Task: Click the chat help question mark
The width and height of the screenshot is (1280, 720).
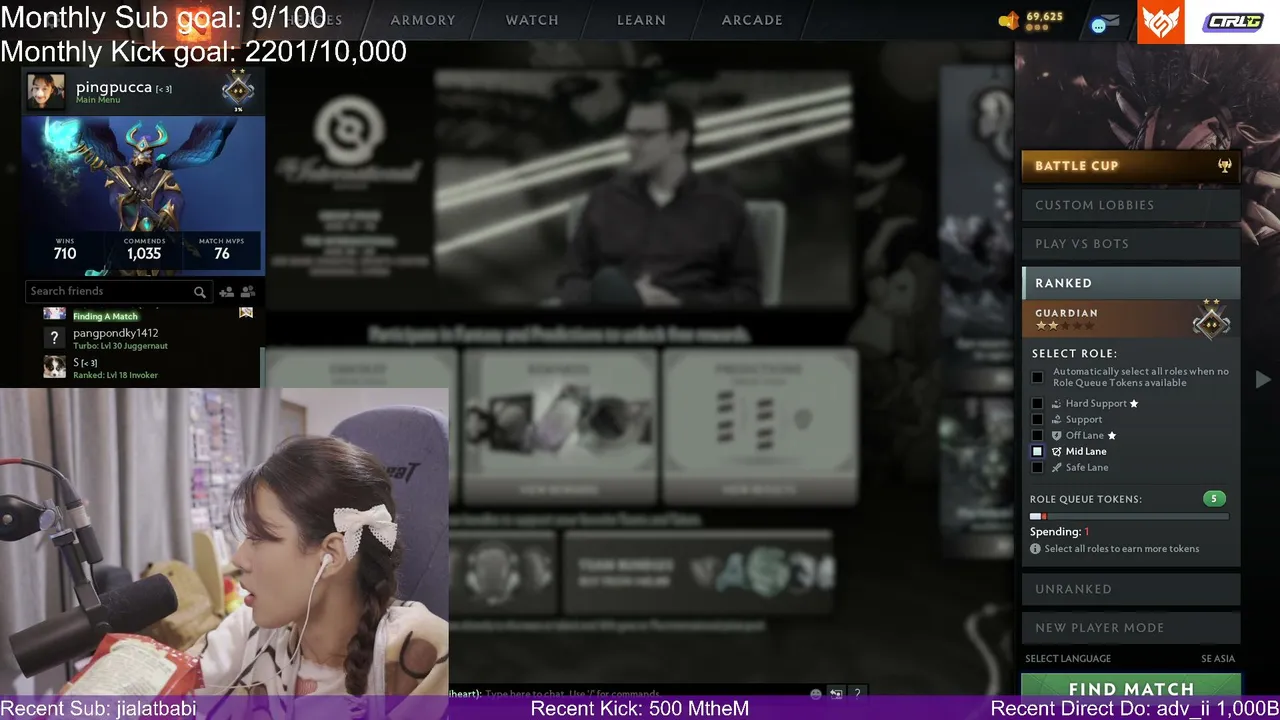Action: [857, 693]
